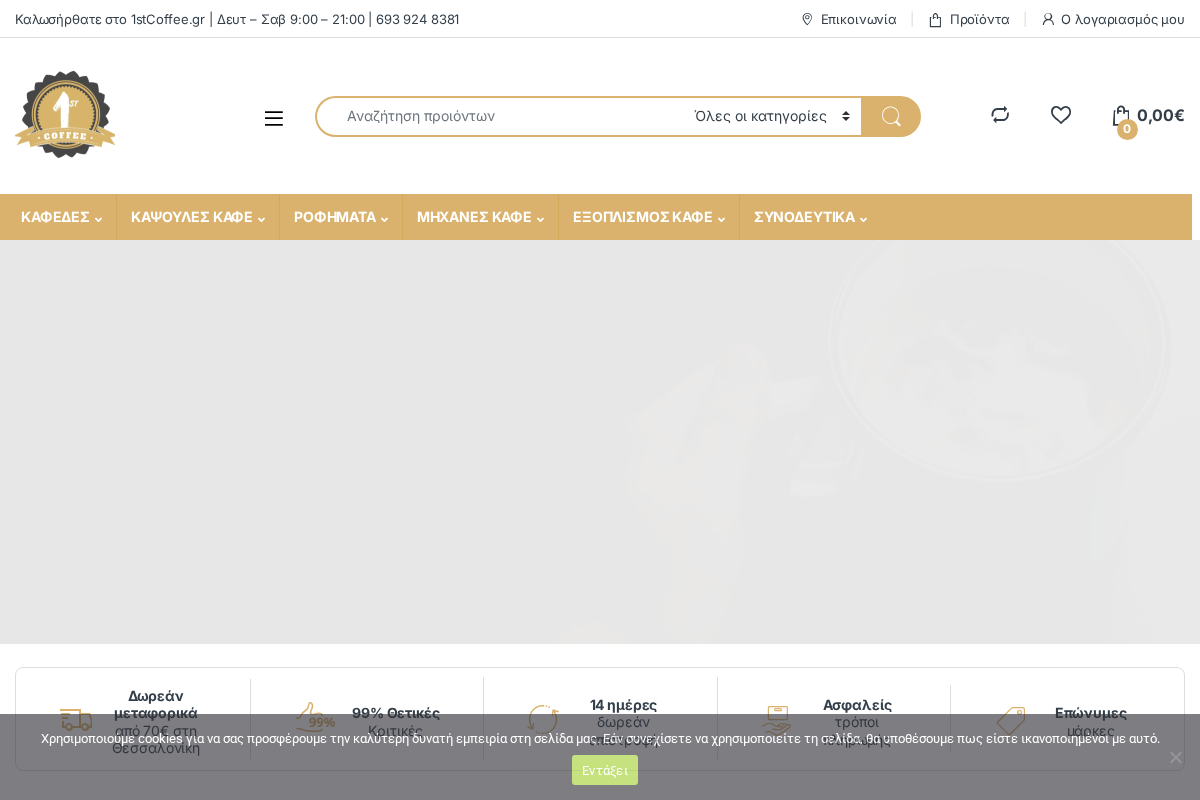The height and width of the screenshot is (800, 1200).
Task: Click the 1st Coffee logo
Action: (65, 115)
